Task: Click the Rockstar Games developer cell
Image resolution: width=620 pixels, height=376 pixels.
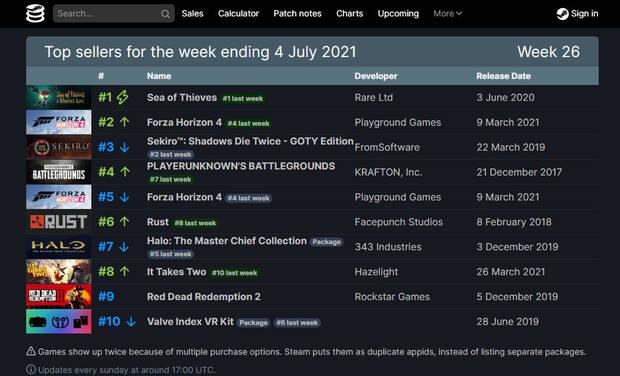Action: 392,297
